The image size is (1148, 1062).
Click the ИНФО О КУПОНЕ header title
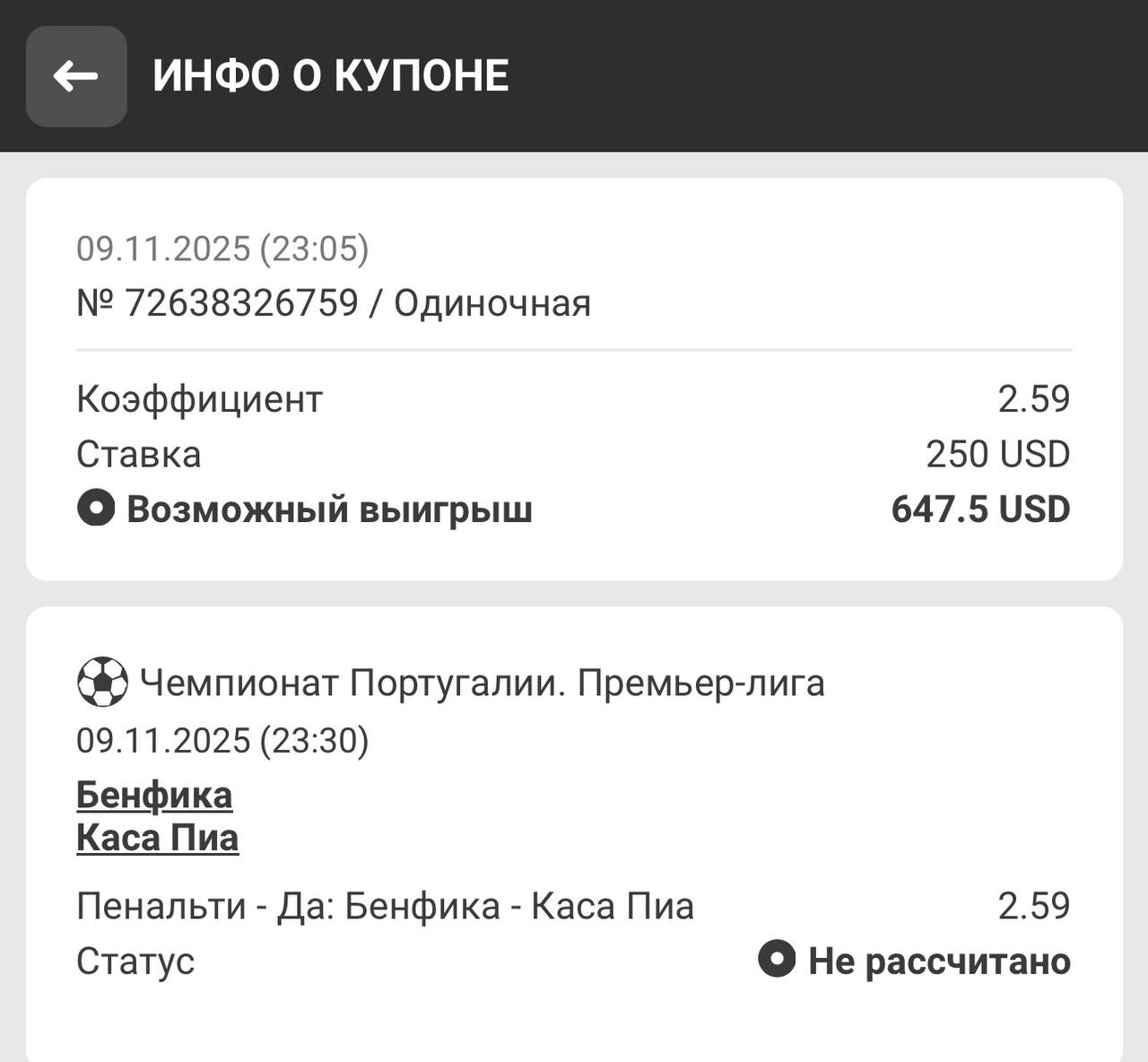331,76
